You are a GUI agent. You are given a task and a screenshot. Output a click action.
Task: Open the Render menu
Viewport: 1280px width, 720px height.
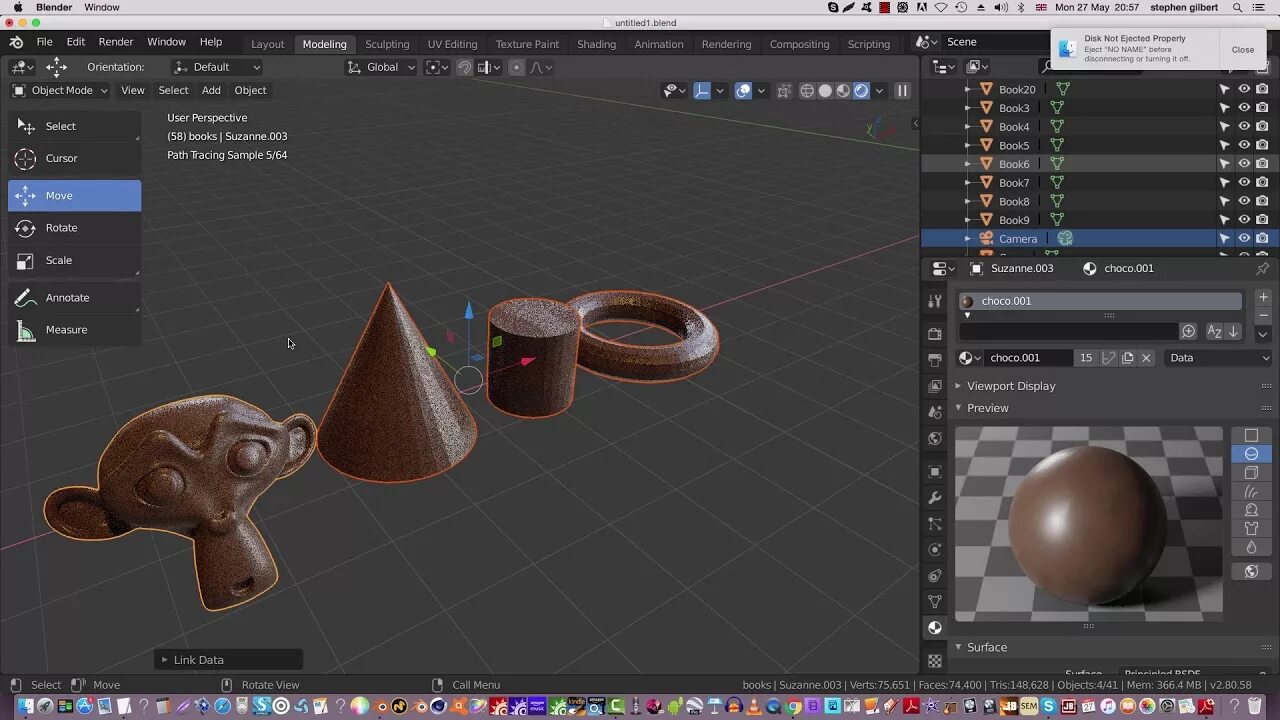[x=116, y=42]
